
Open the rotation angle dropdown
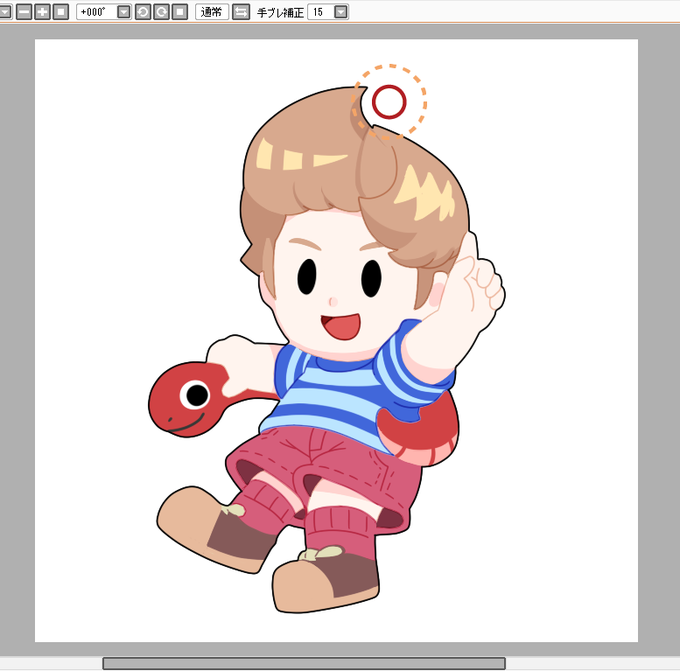tap(124, 12)
